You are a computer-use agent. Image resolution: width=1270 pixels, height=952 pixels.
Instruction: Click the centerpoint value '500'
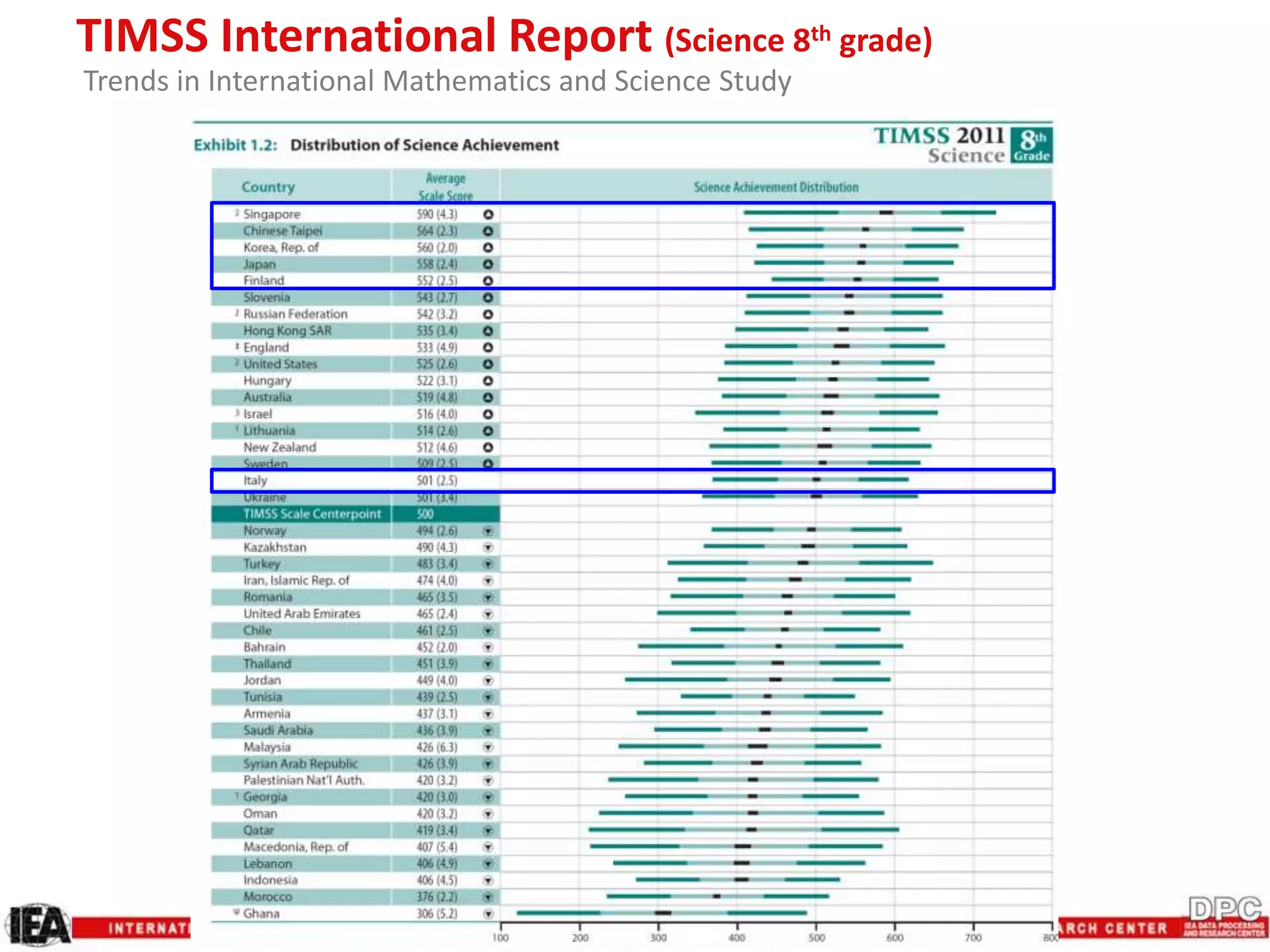[425, 514]
